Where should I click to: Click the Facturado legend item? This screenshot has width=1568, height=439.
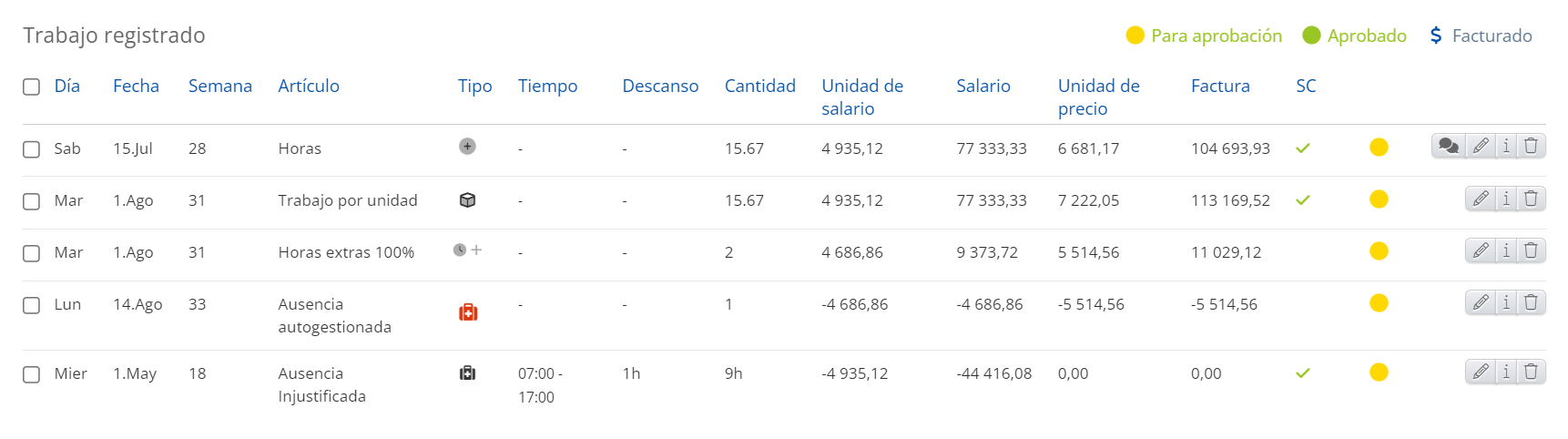[1481, 36]
